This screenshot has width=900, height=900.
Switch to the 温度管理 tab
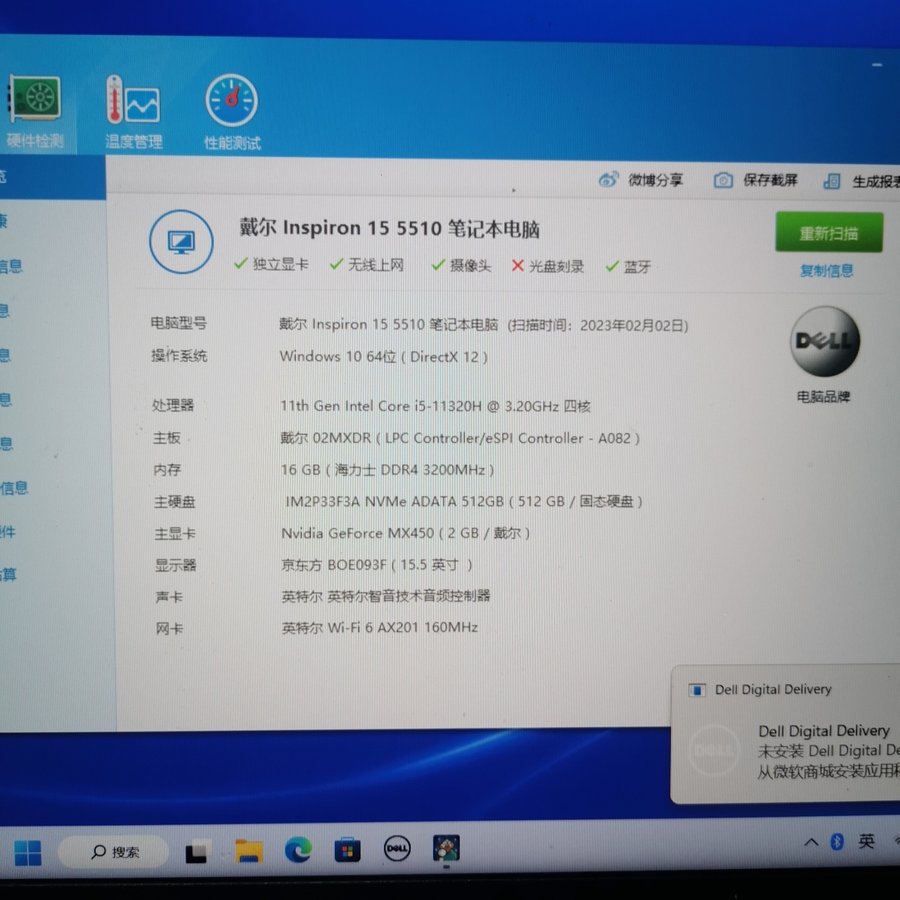click(133, 112)
